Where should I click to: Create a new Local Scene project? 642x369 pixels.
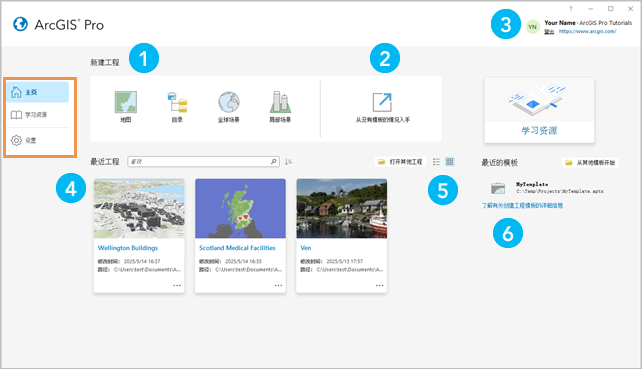[280, 106]
